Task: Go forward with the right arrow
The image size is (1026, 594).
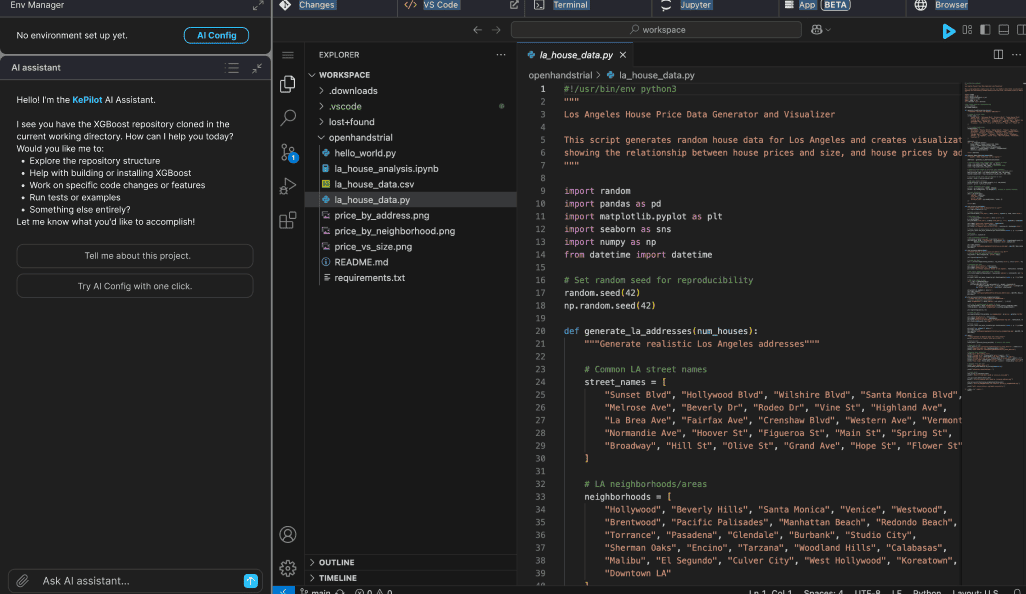Action: 496,30
